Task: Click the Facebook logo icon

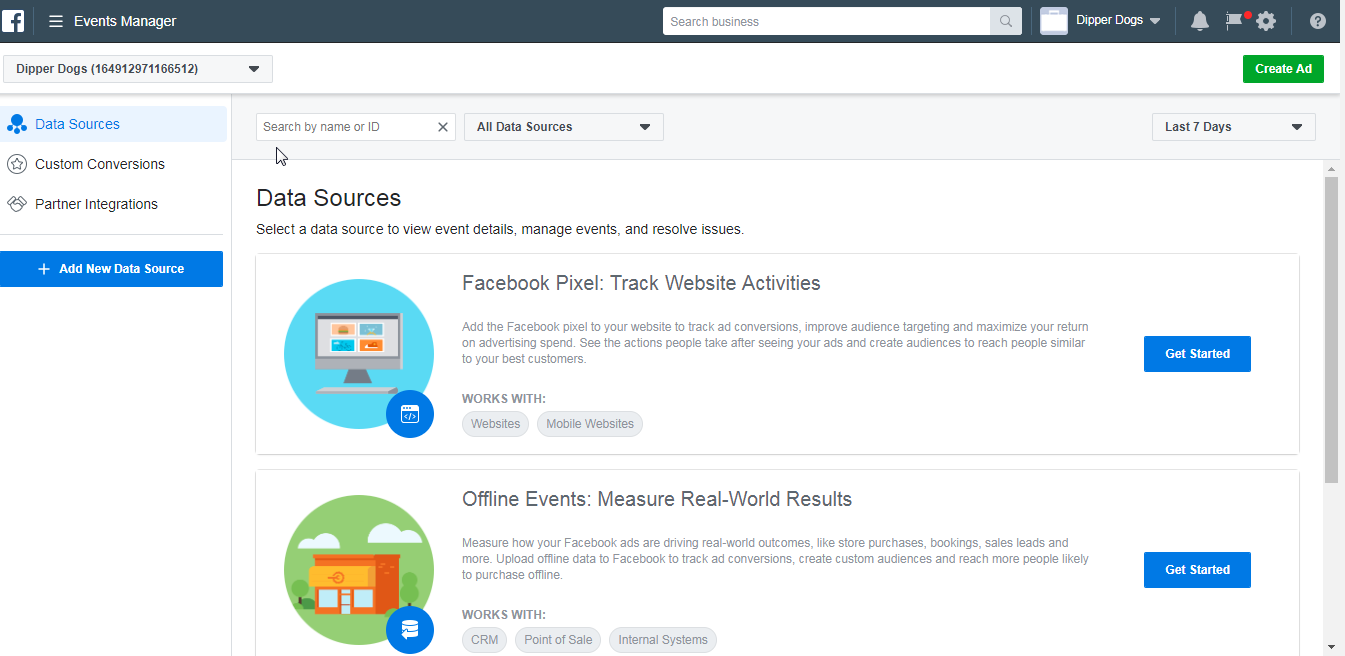Action: [13, 20]
